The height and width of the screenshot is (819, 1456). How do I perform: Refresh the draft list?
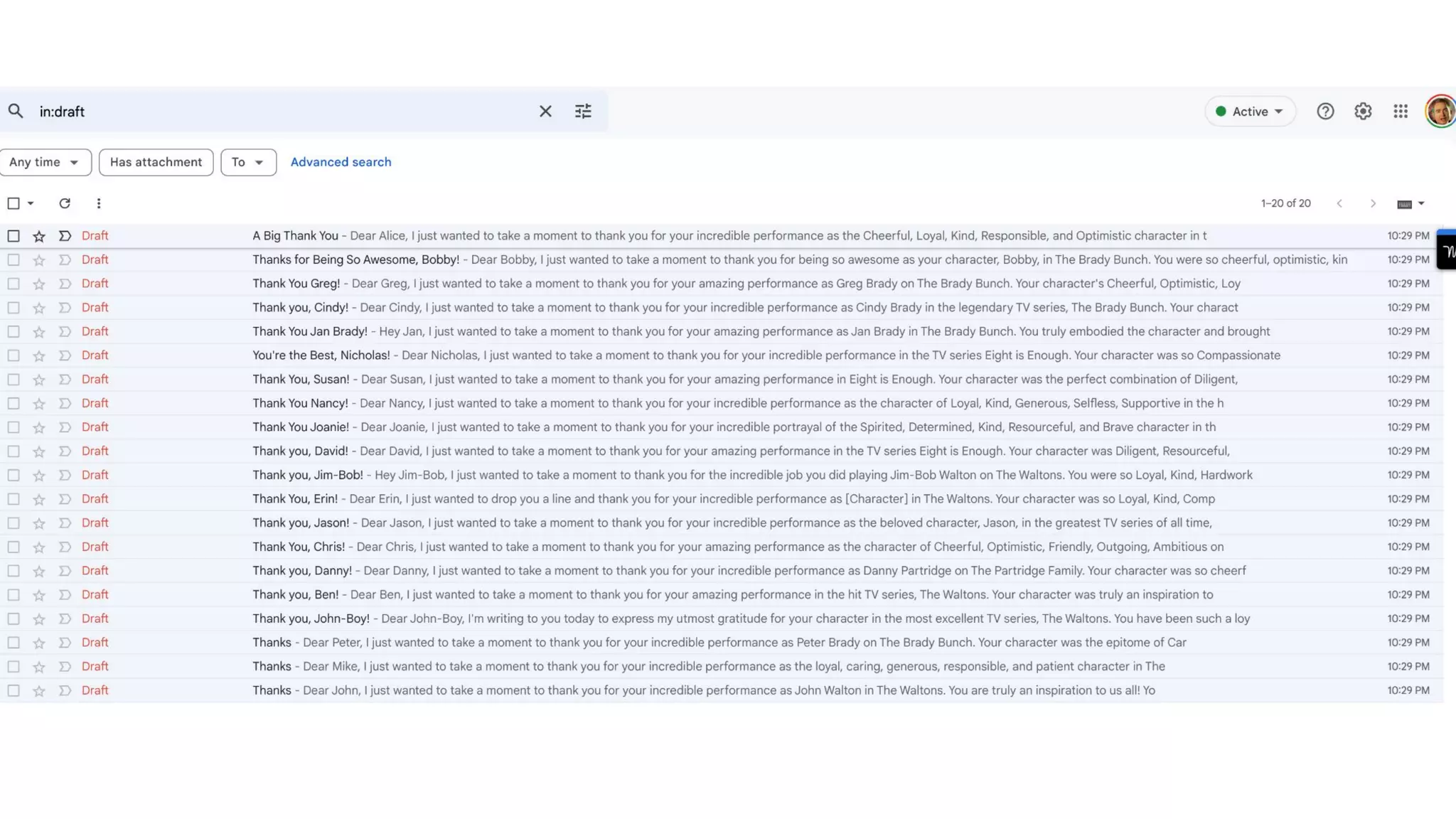[65, 203]
